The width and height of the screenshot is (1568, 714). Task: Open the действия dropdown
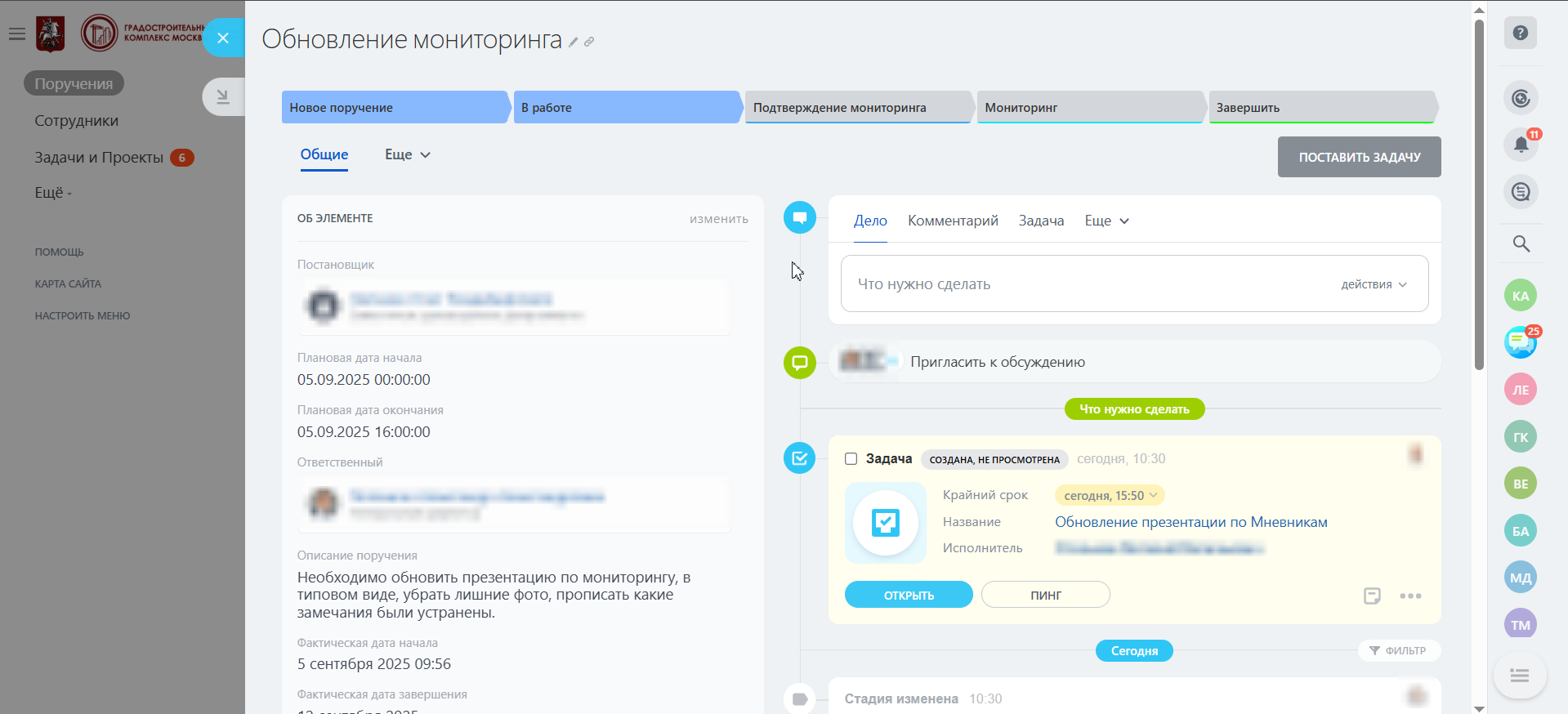click(1374, 284)
